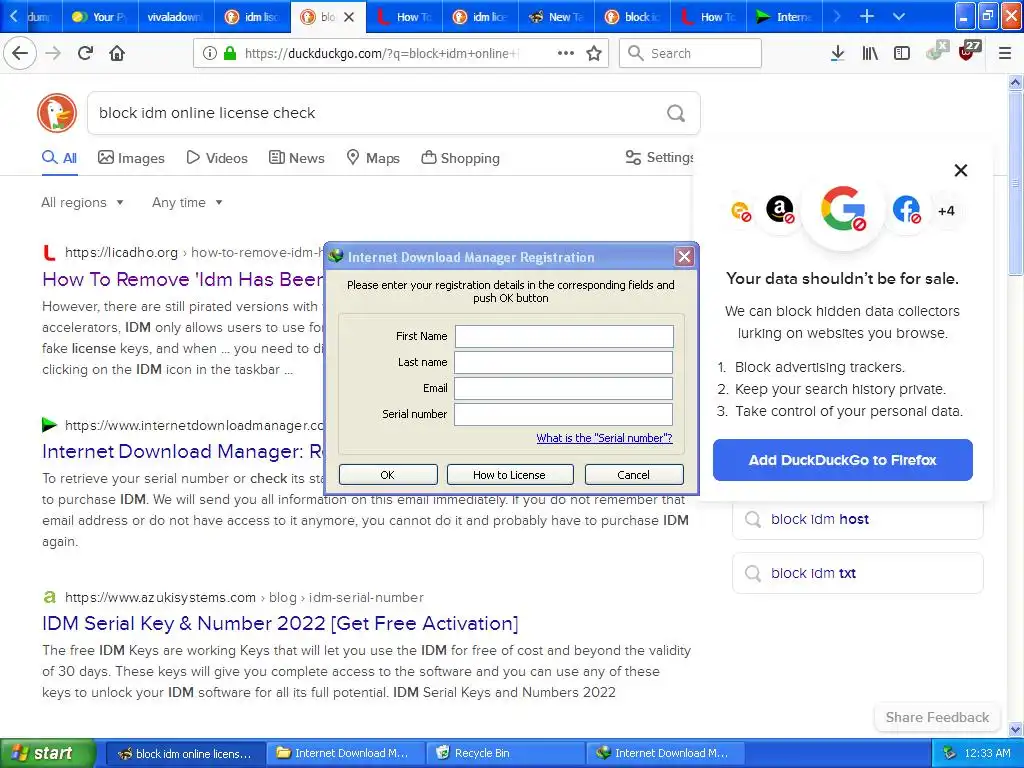1024x768 pixels.
Task: Toggle the sidebar view icon
Action: coord(902,54)
